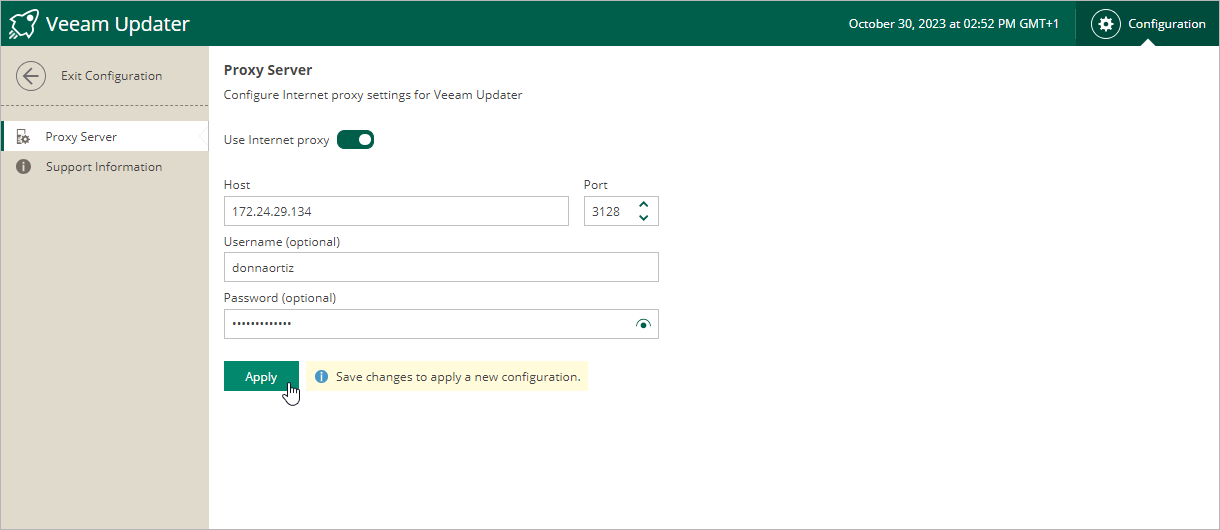Image resolution: width=1220 pixels, height=530 pixels.
Task: Click the Veeam Updater rocket logo
Action: (x=24, y=23)
